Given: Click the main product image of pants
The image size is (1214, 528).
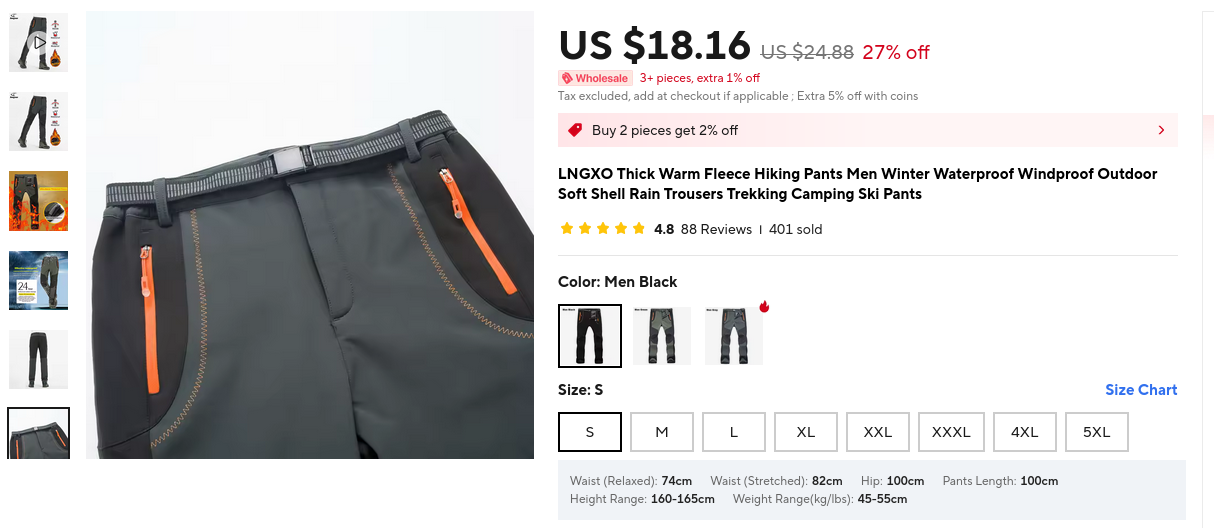Looking at the screenshot, I should pos(310,235).
